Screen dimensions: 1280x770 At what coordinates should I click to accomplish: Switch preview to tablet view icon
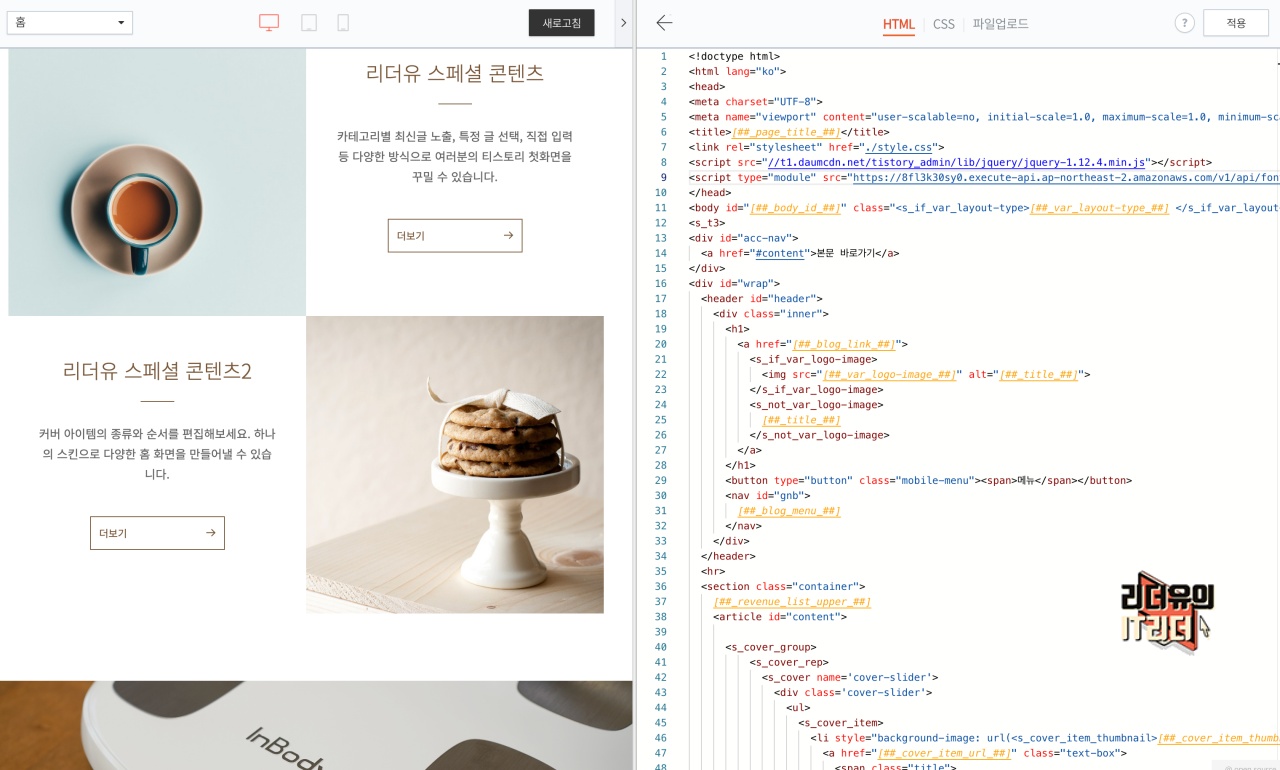tap(309, 23)
